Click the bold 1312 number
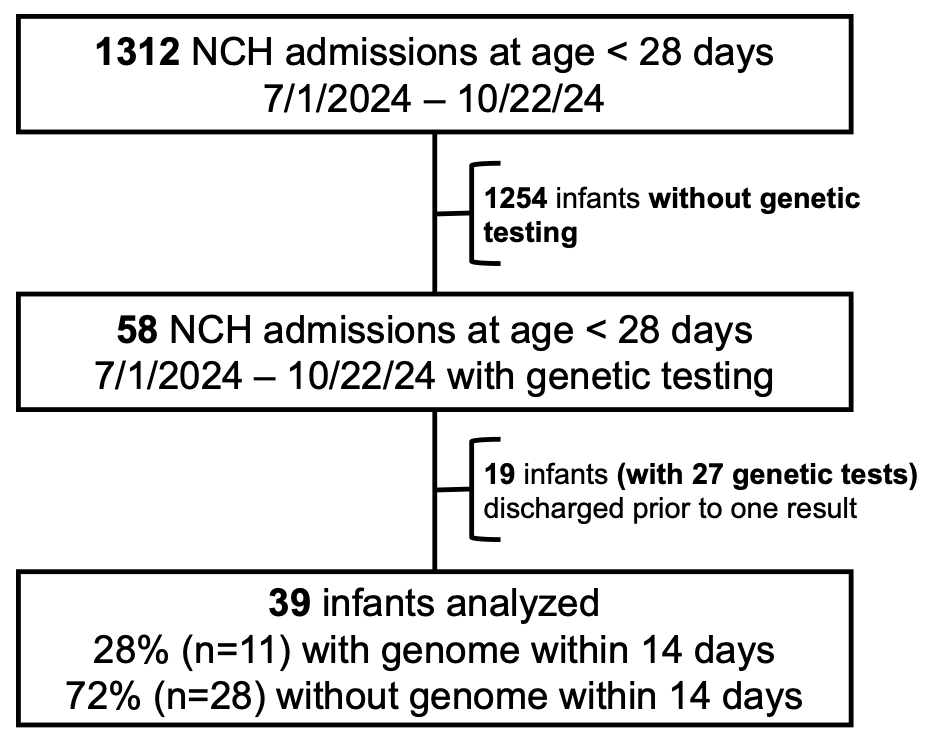Image resolution: width=936 pixels, height=752 pixels. point(137,53)
